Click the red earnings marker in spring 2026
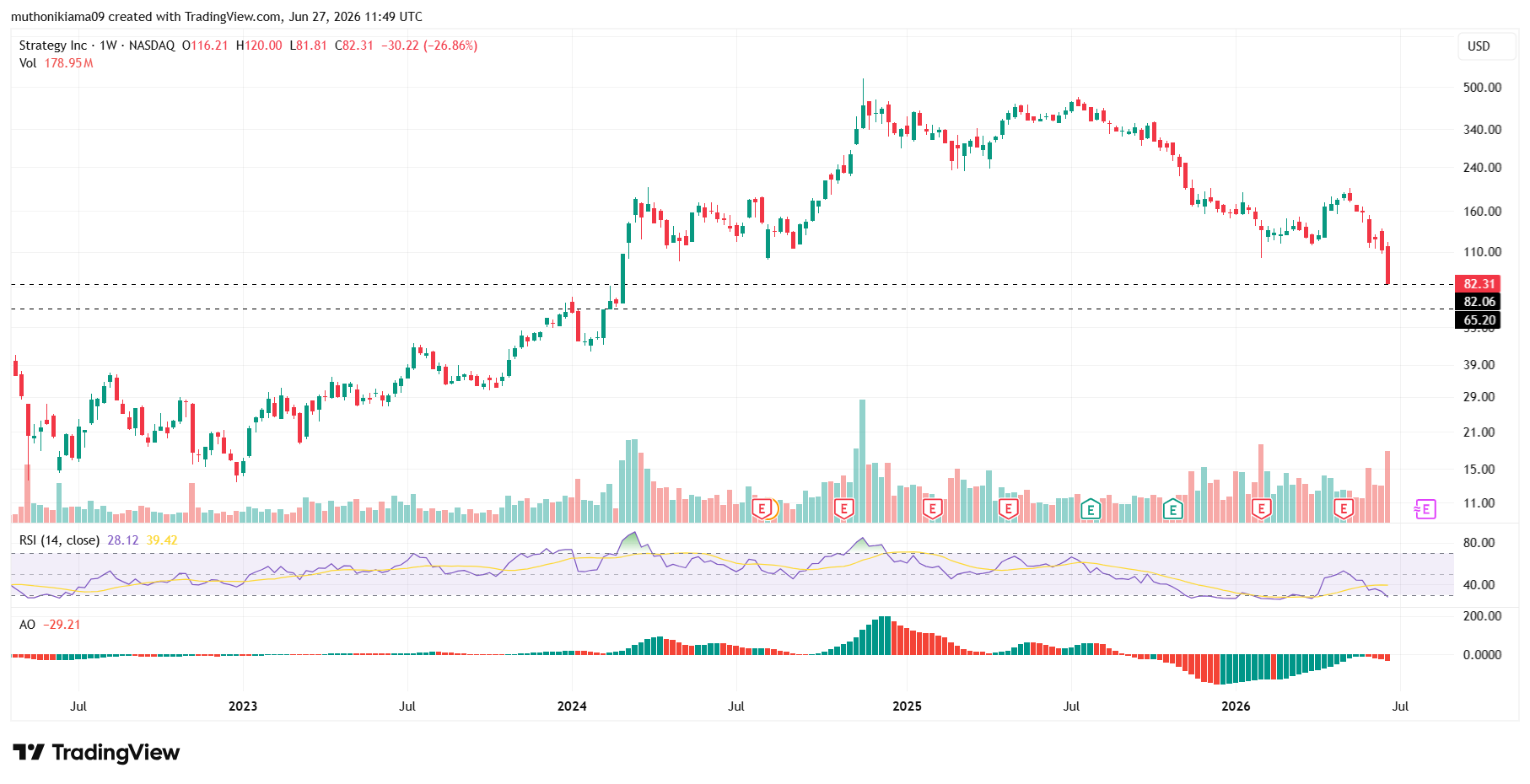 [x=1344, y=508]
